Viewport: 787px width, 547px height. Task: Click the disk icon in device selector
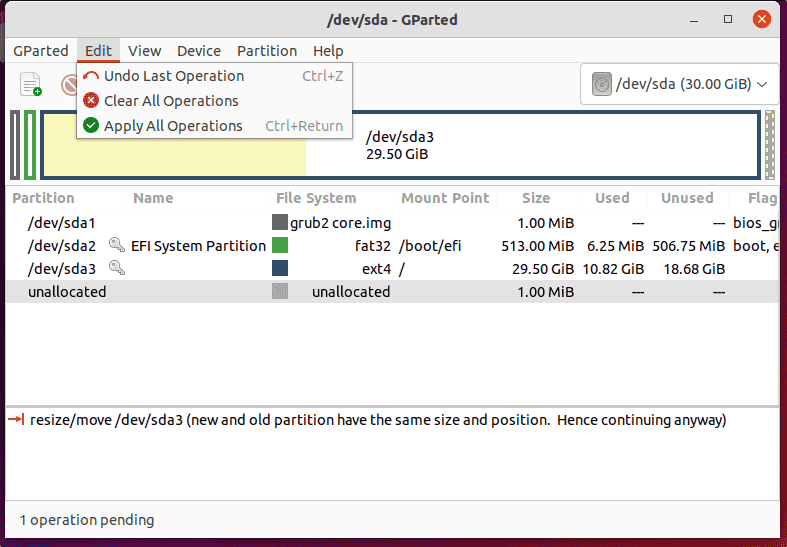click(x=601, y=85)
